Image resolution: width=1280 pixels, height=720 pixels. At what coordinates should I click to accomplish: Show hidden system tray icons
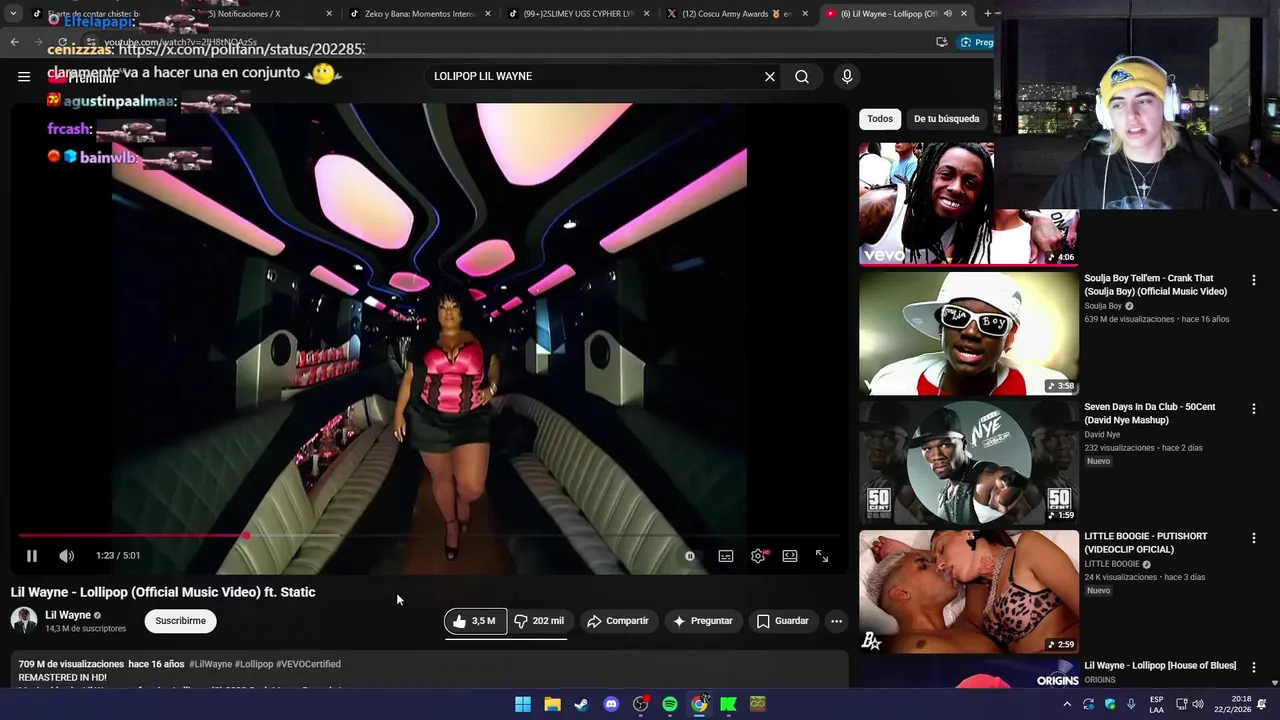(1067, 704)
